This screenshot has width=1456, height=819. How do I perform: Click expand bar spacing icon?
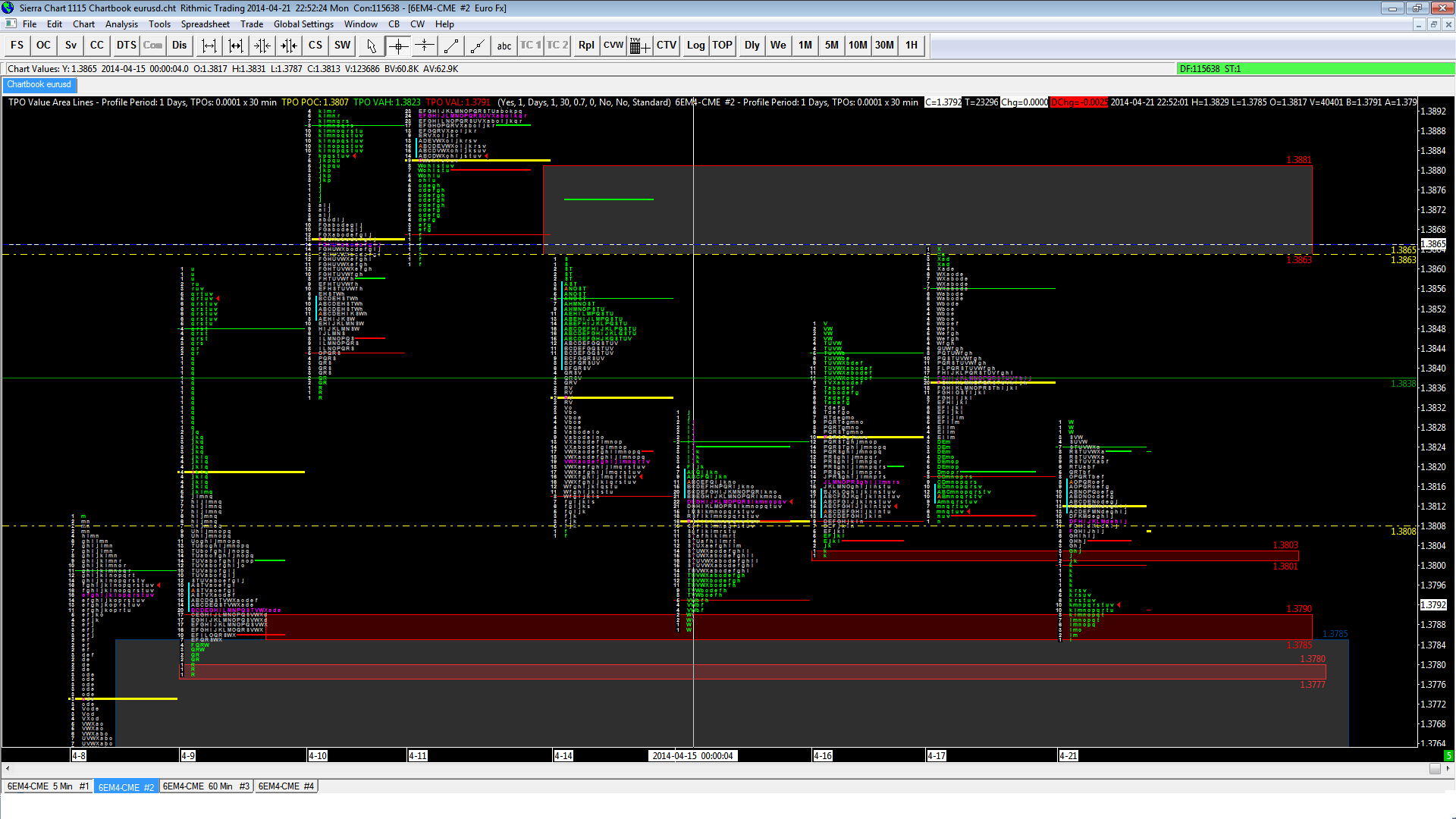(x=209, y=45)
